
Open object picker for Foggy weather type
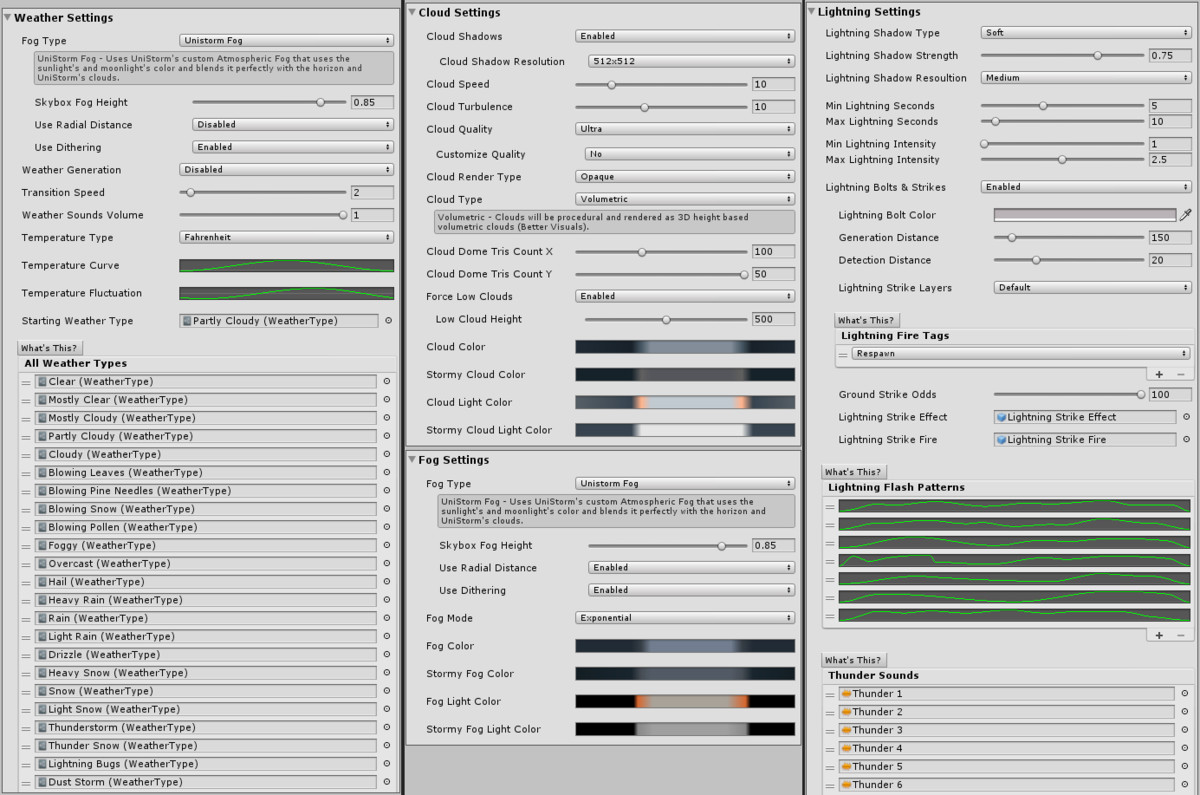tap(386, 546)
